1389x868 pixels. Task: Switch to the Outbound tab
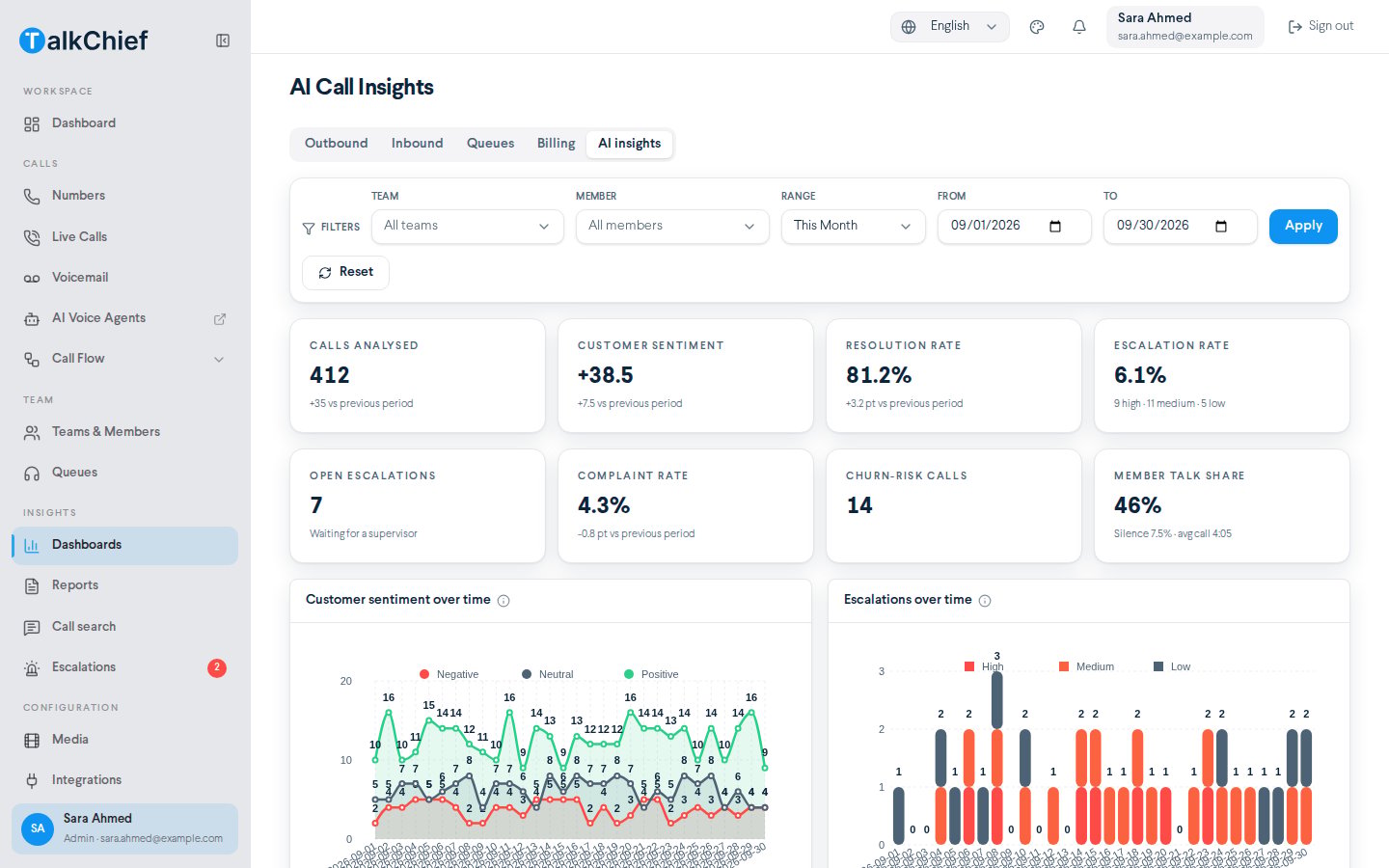pos(337,144)
